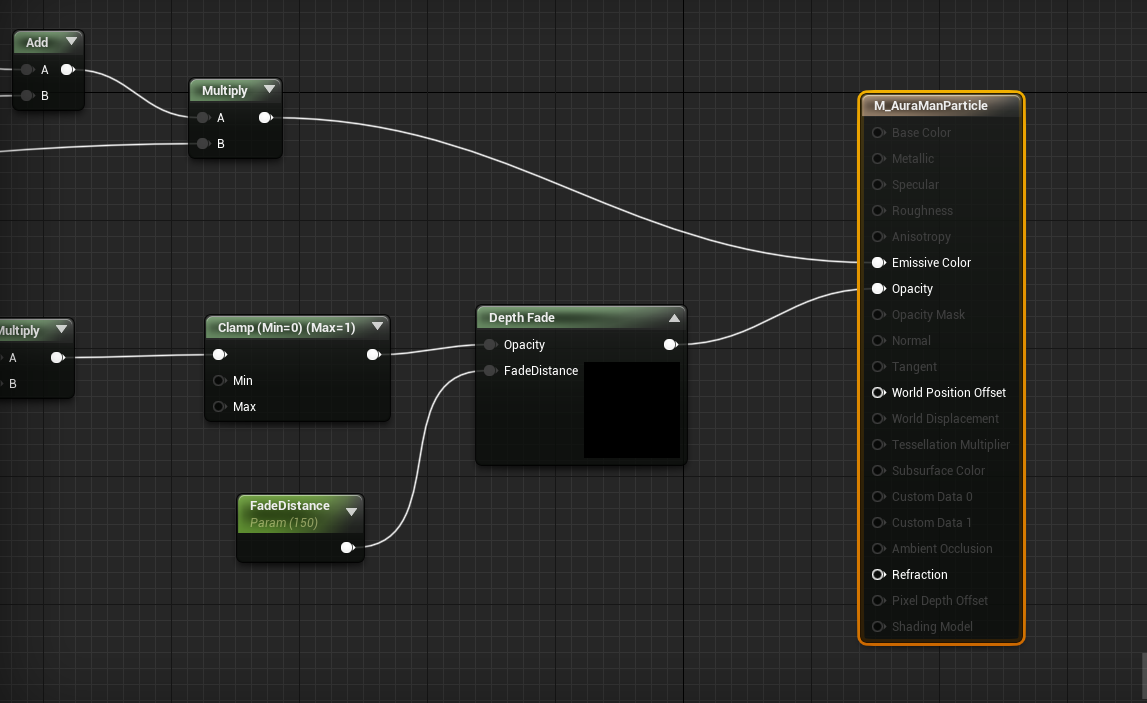Click the Base Color input pin
Viewport: 1147px width, 703px height.
pos(879,132)
